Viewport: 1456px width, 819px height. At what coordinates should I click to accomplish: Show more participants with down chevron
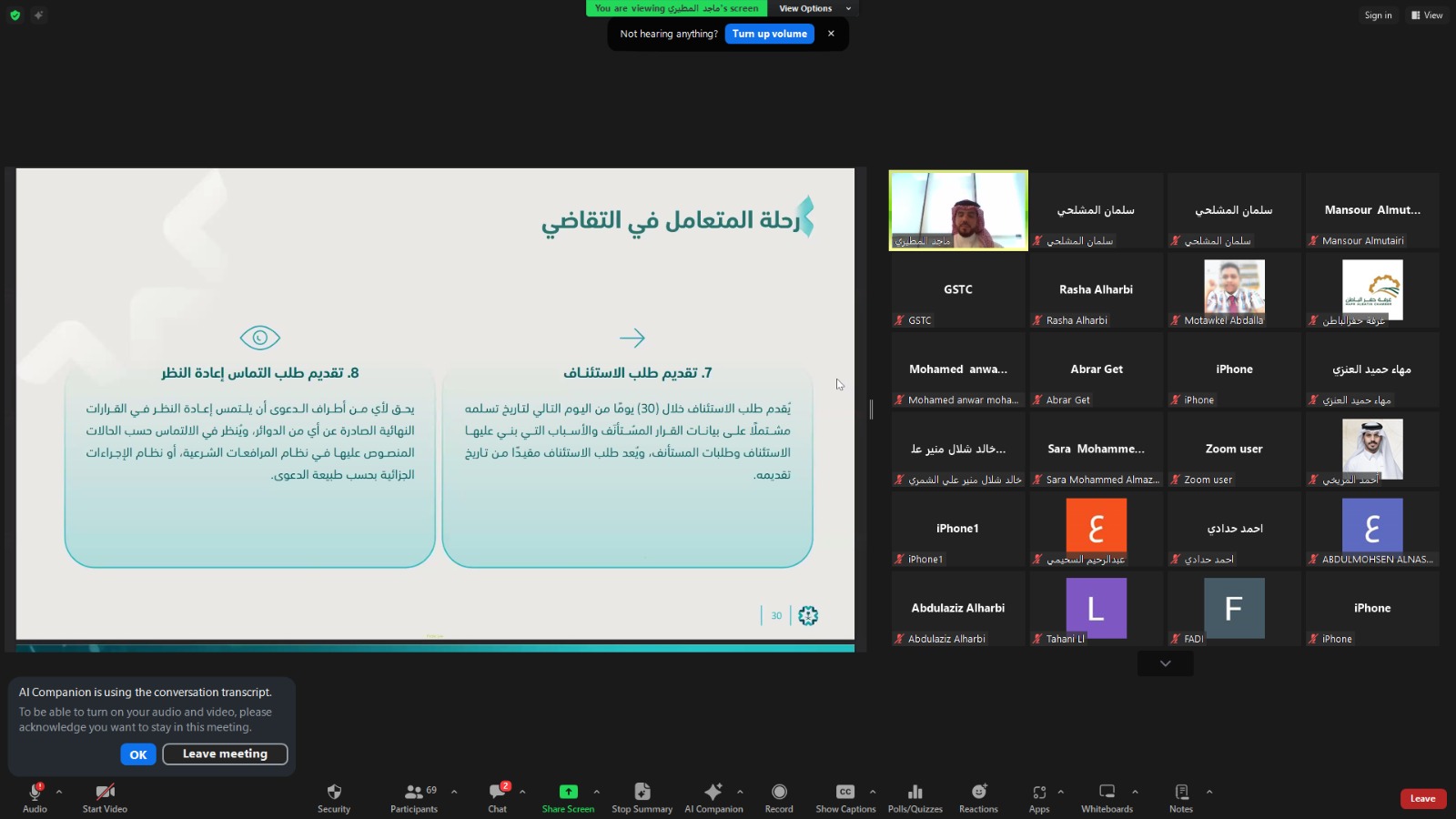(x=1165, y=664)
